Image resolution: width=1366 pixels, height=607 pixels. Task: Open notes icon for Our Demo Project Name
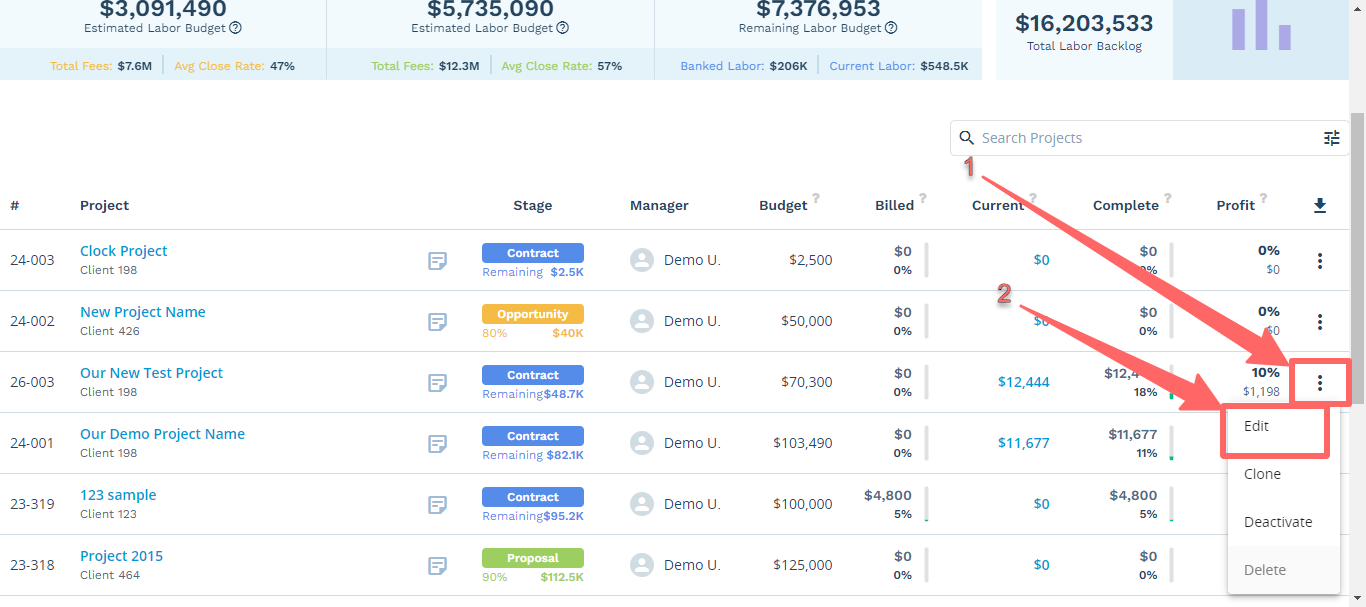437,444
